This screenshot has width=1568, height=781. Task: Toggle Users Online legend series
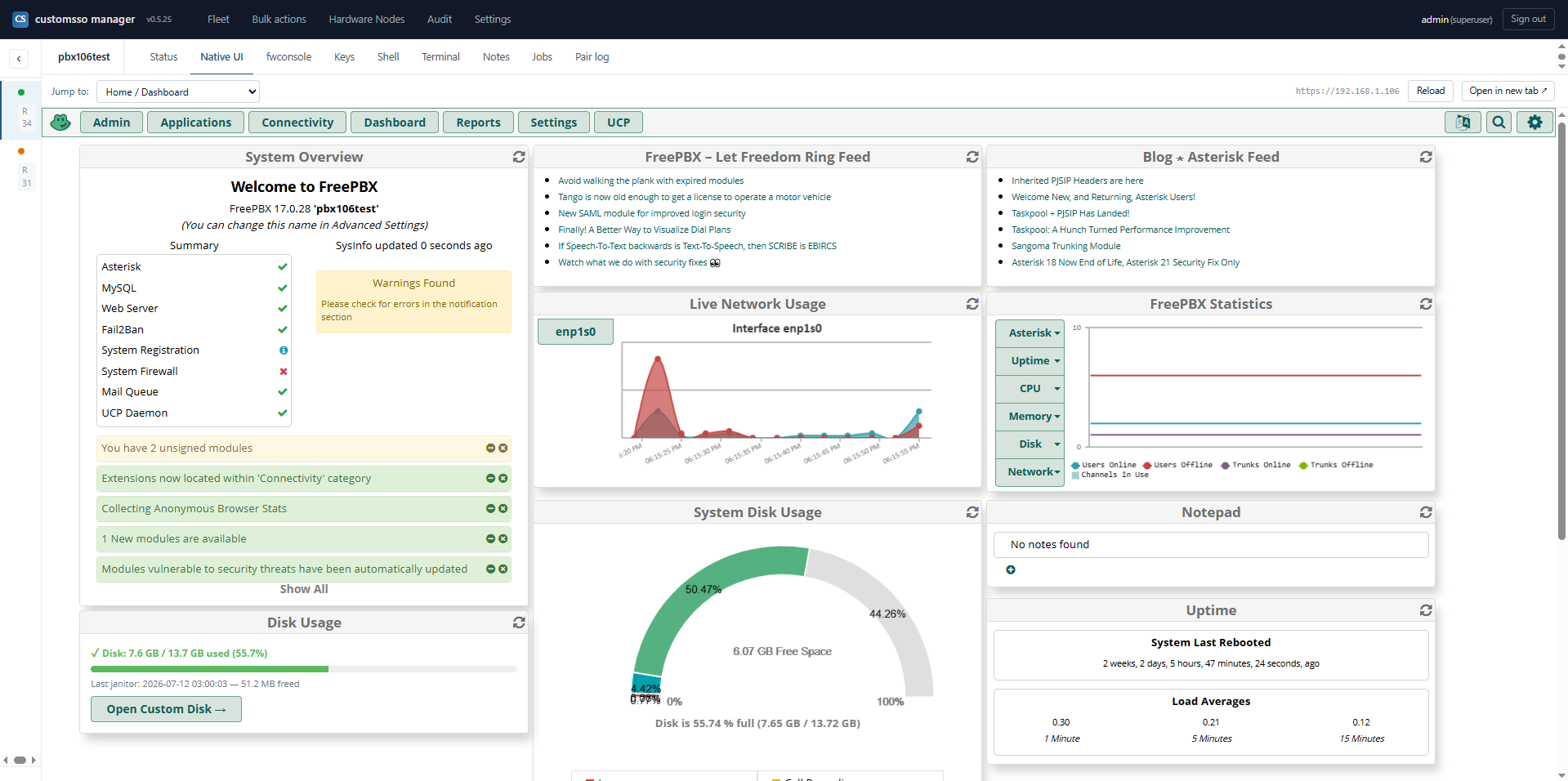click(x=1104, y=465)
